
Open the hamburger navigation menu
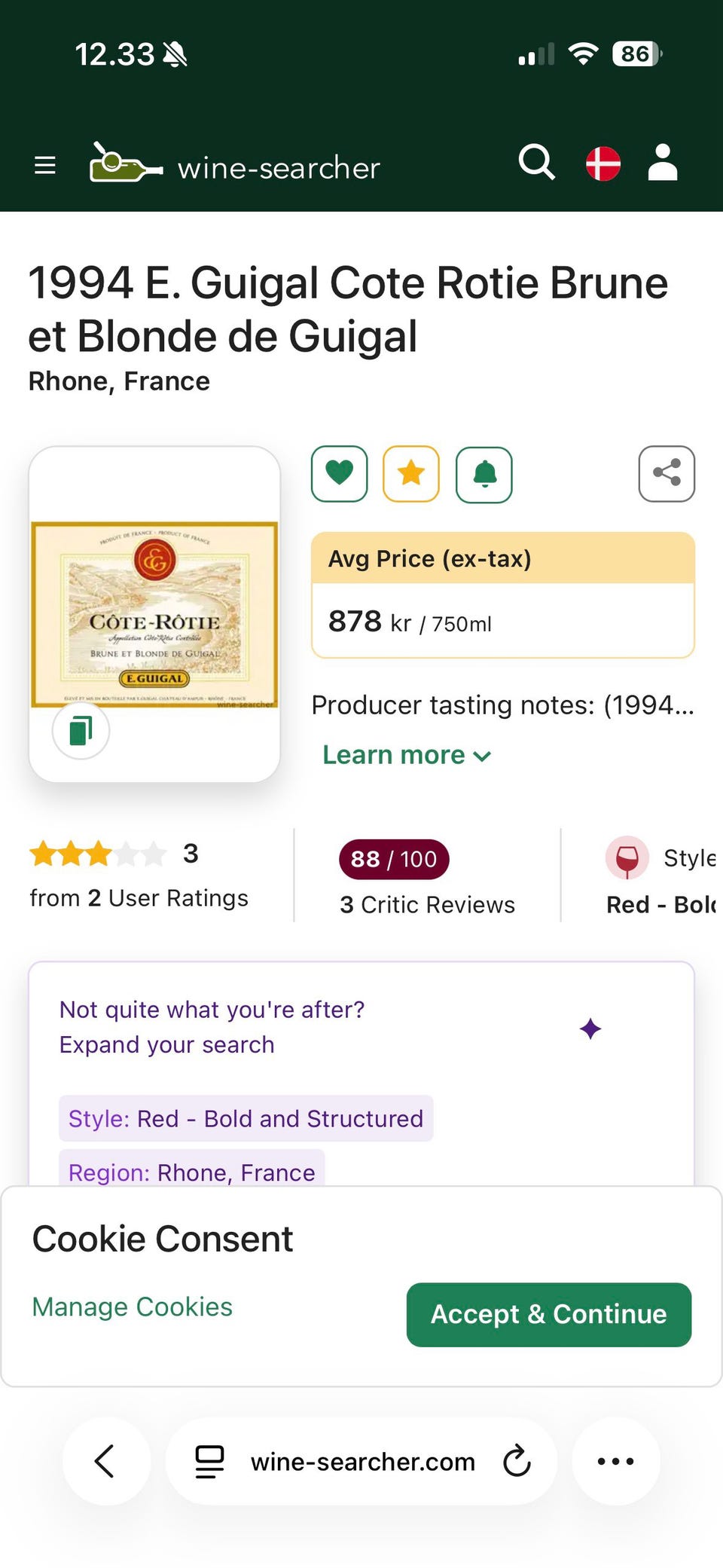pos(45,165)
